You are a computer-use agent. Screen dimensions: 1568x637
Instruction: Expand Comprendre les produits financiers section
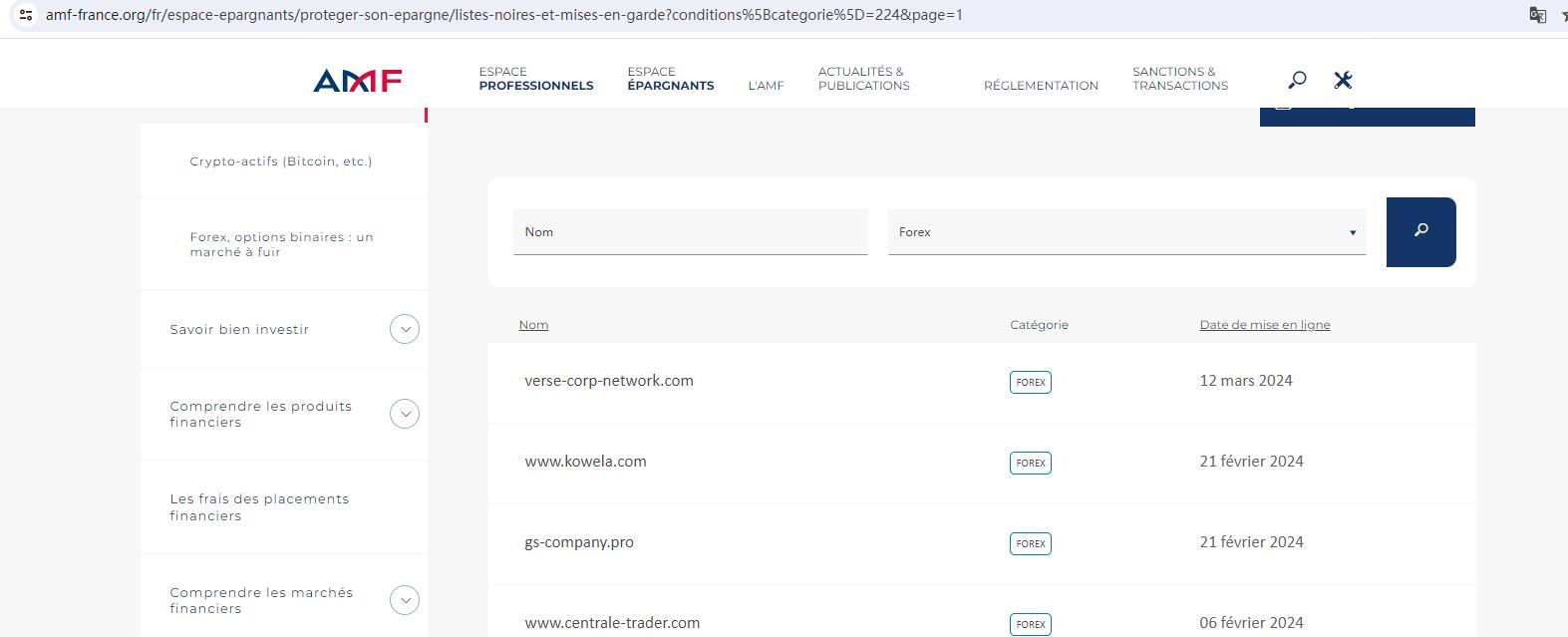point(404,414)
